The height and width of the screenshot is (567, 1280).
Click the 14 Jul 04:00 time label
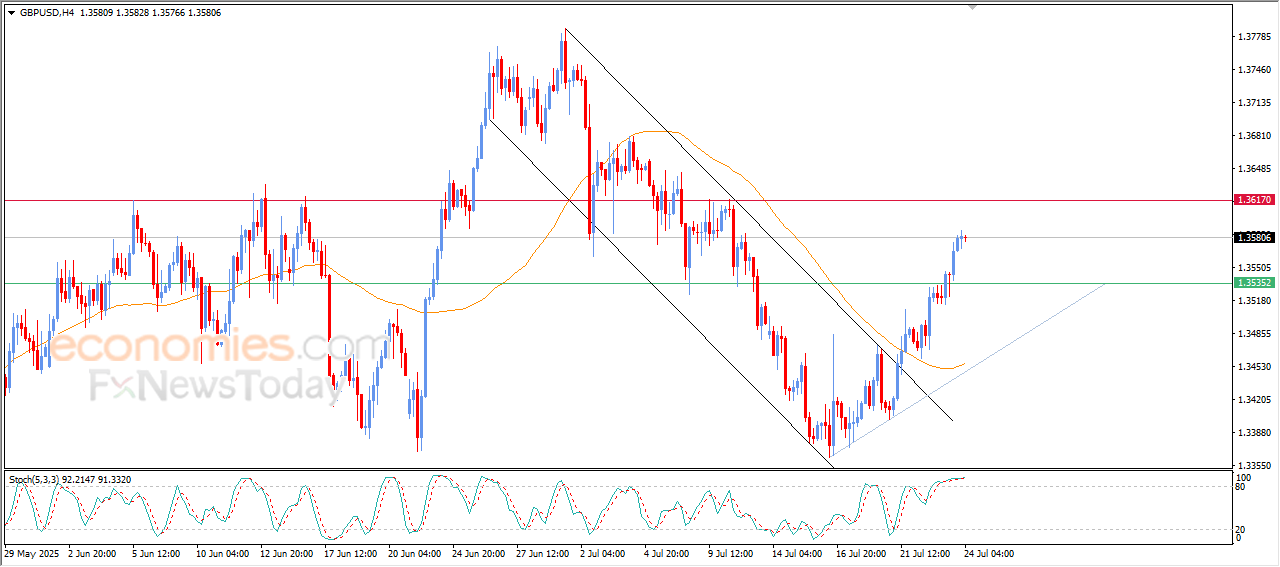pyautogui.click(x=800, y=553)
